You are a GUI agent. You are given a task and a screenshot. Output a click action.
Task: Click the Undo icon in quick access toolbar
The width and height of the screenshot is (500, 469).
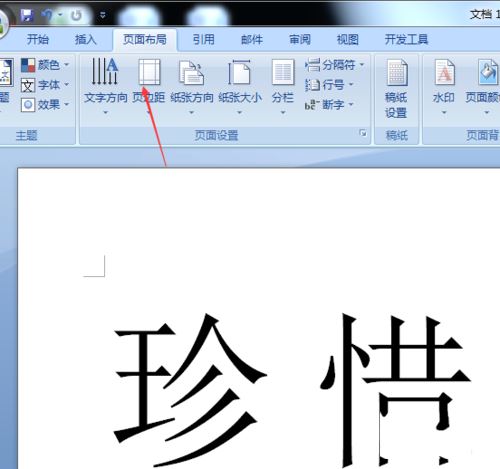click(x=47, y=15)
